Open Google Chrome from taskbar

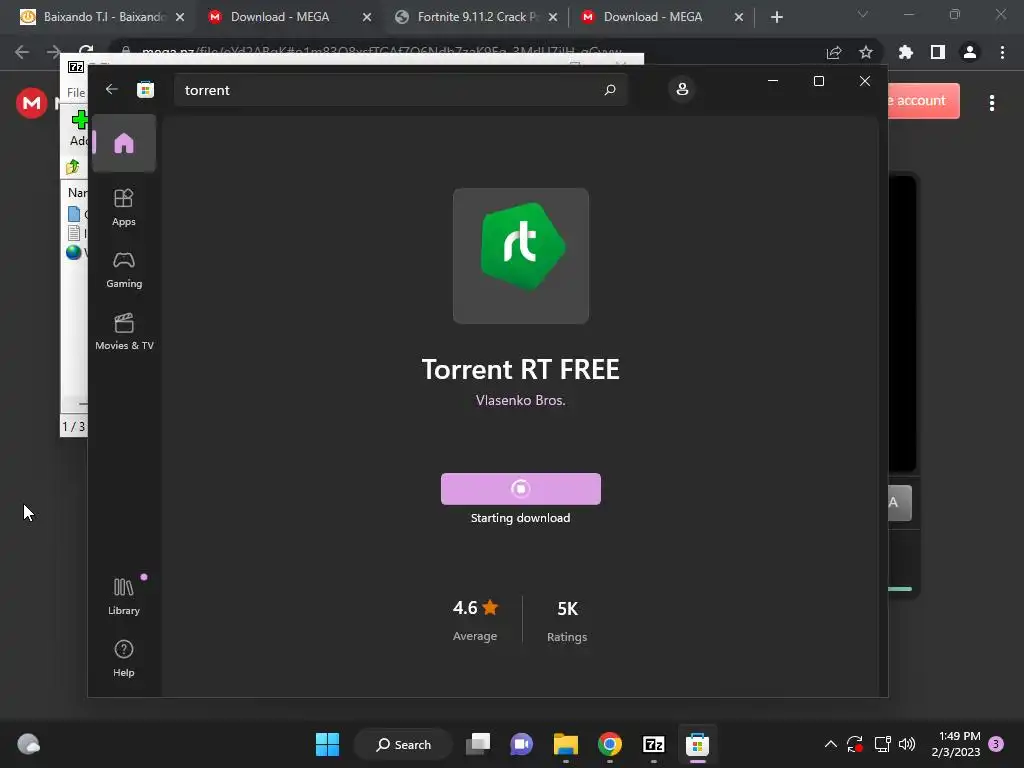(609, 744)
